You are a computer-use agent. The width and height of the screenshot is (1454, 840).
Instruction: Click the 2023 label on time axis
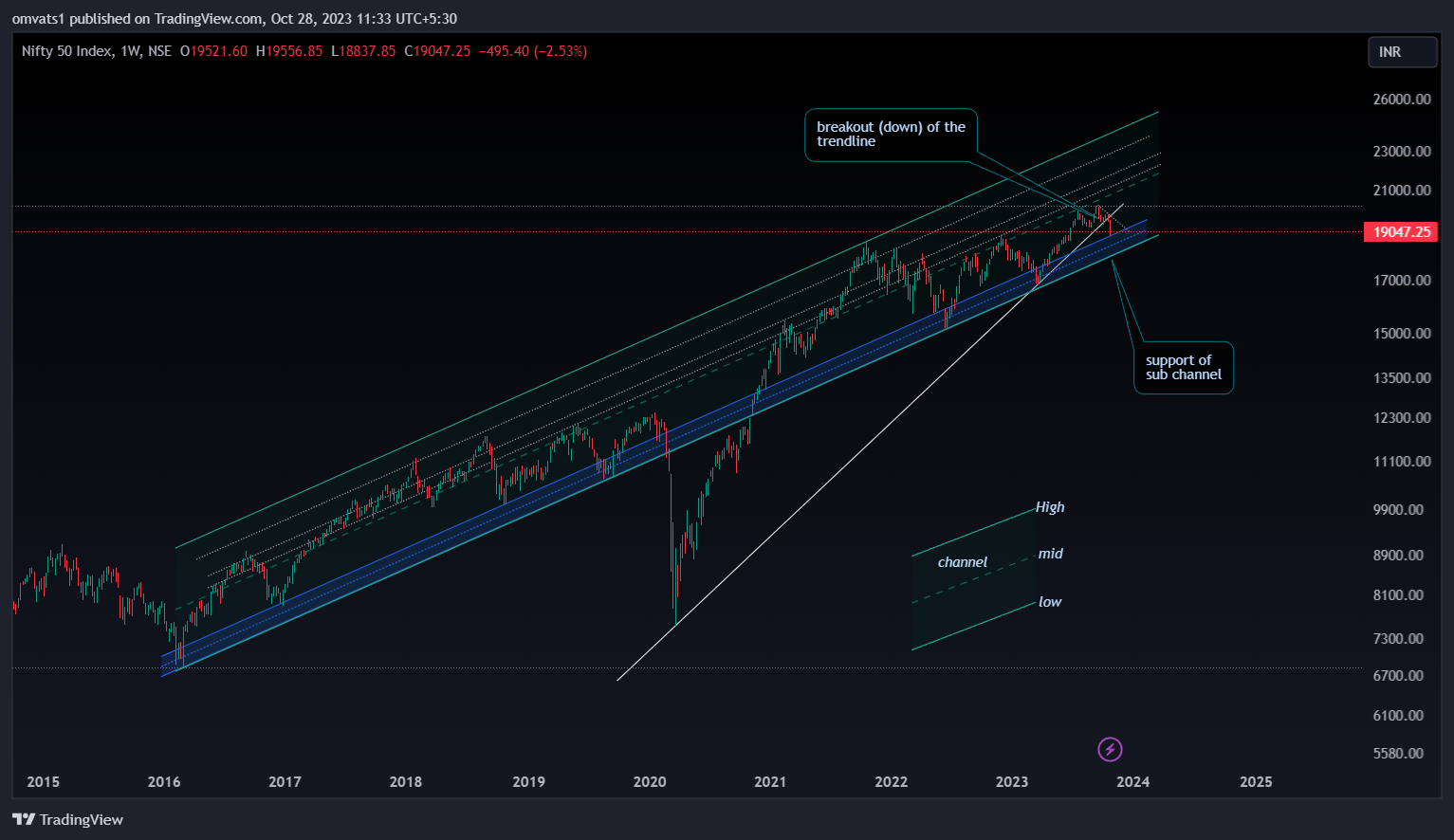pos(1012,782)
